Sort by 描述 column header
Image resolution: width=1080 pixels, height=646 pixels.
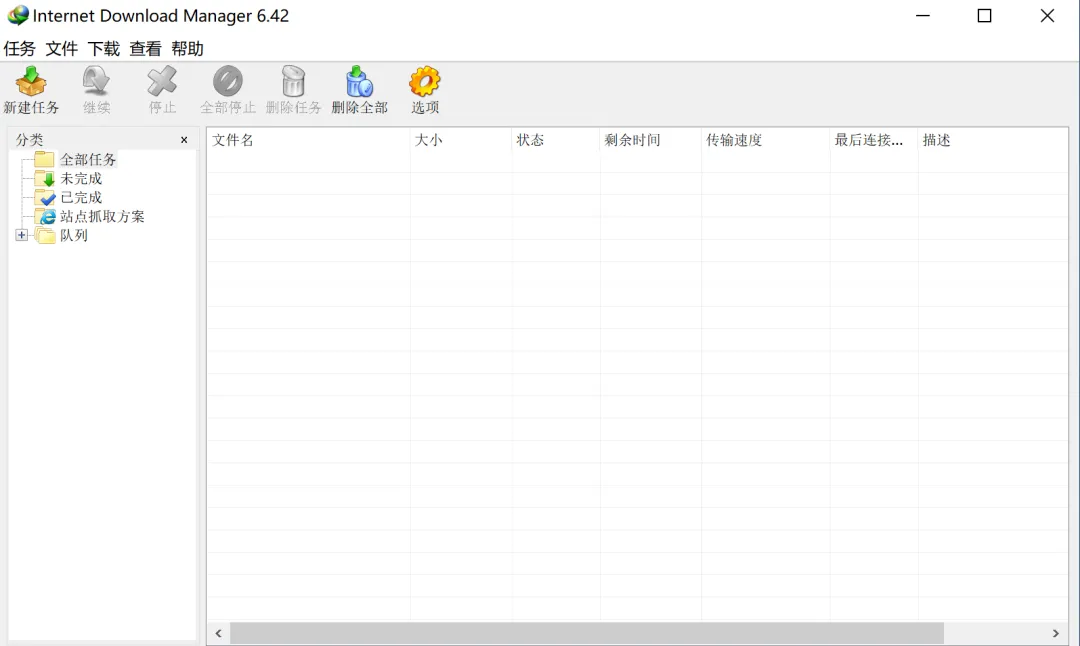pos(993,140)
